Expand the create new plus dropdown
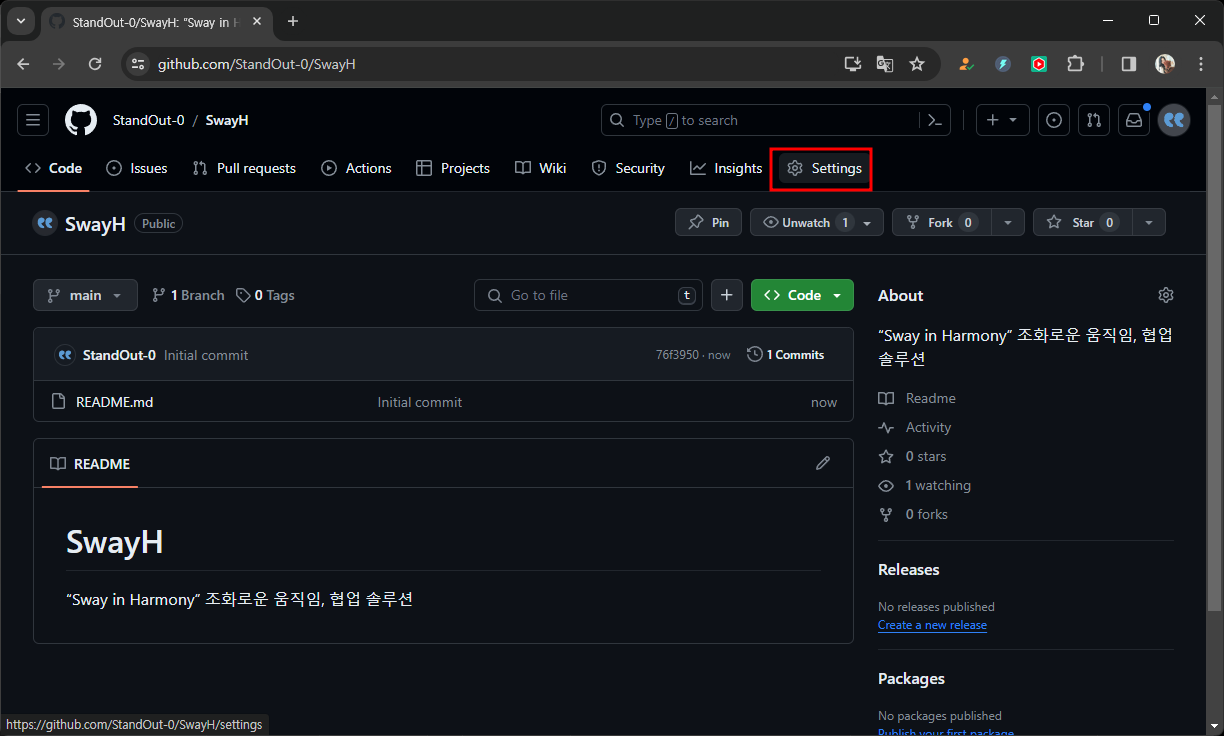1224x736 pixels. click(x=1001, y=120)
